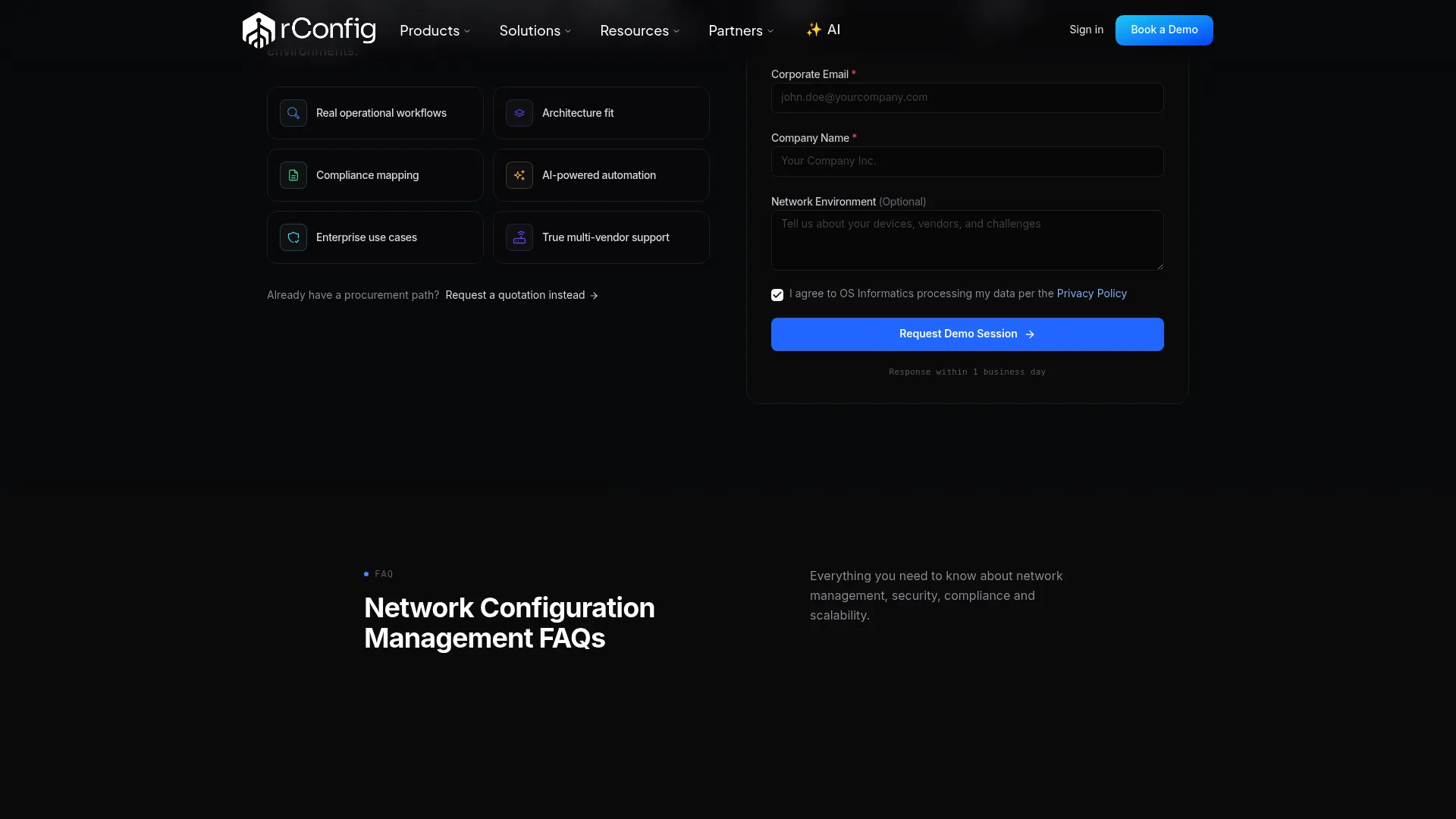Select the True multi-vendor support text
The height and width of the screenshot is (819, 1456).
[x=606, y=237]
